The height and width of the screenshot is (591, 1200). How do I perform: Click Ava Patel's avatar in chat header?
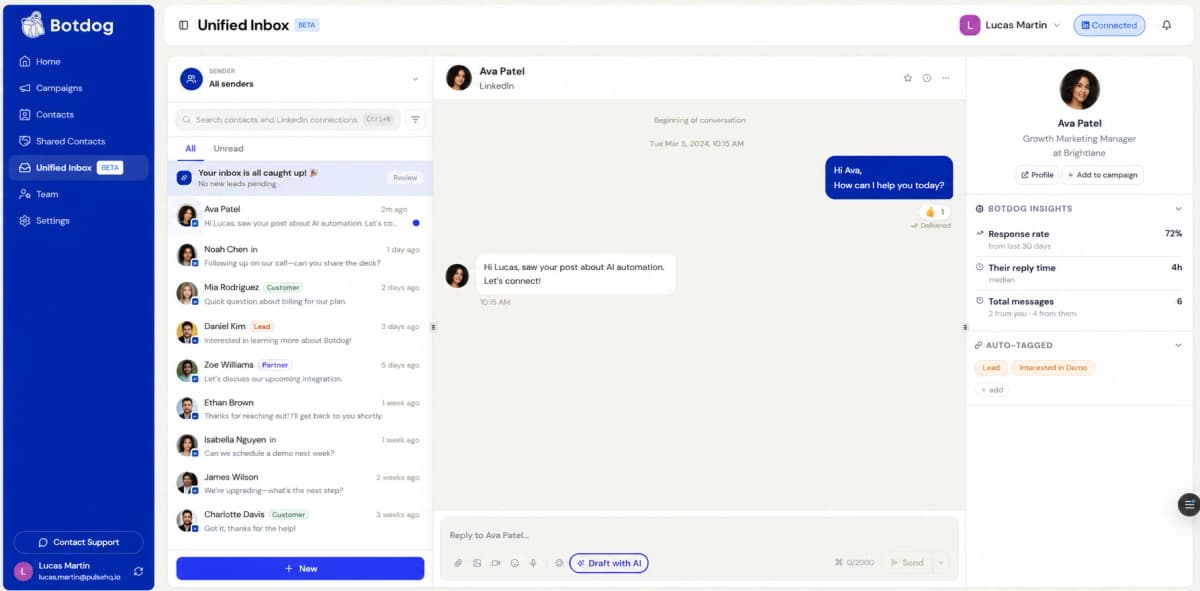[458, 78]
